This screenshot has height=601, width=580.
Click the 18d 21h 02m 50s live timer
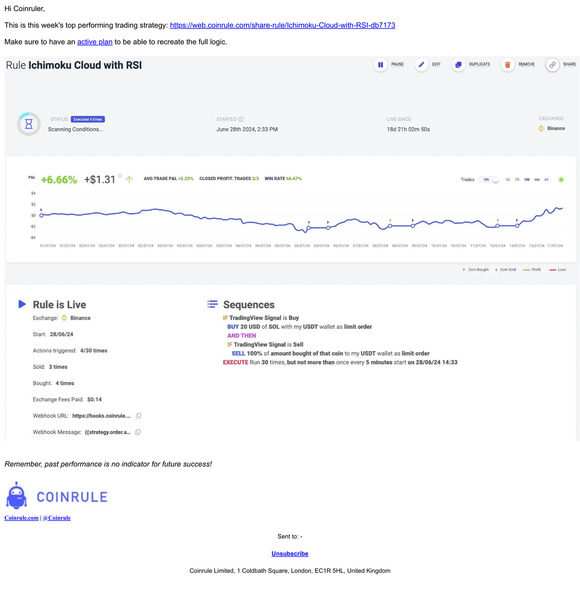(x=408, y=130)
